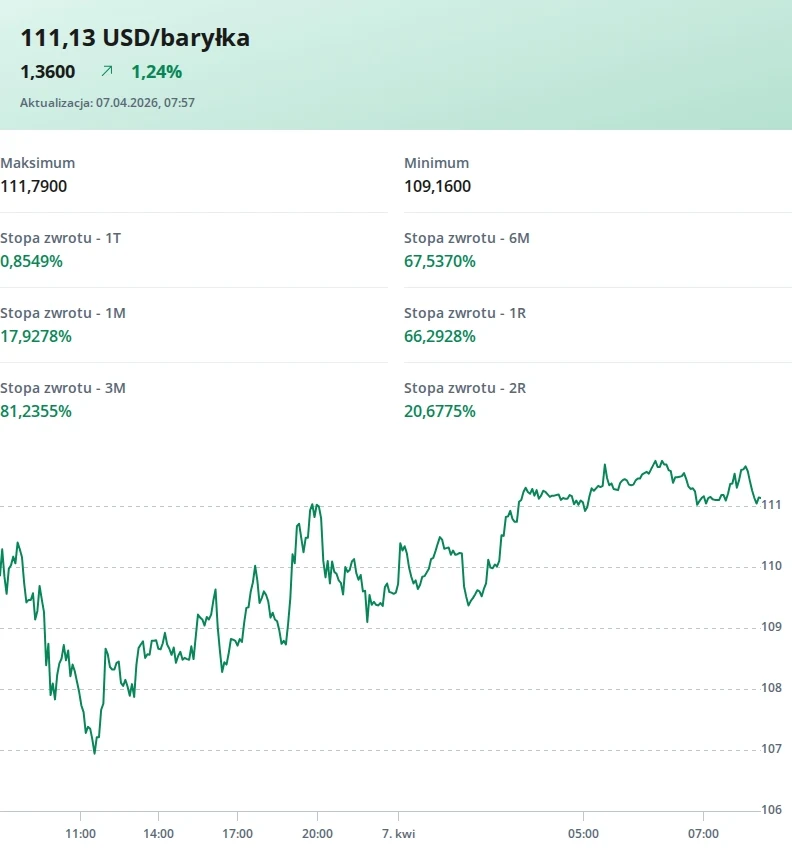Image resolution: width=792 pixels, height=865 pixels.
Task: Click the chart's lowest price dip point
Action: point(95,752)
